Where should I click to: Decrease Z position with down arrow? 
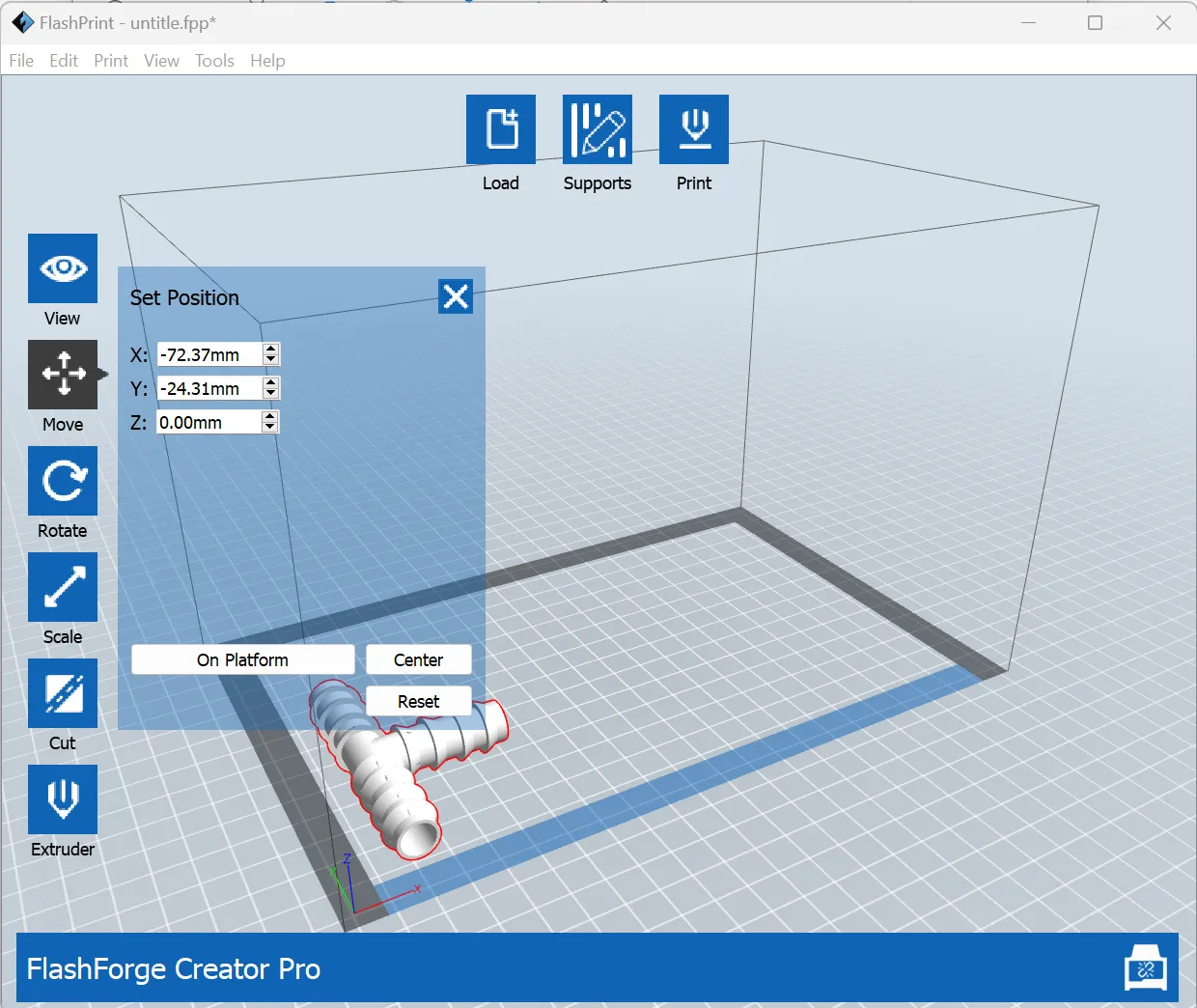point(270,428)
